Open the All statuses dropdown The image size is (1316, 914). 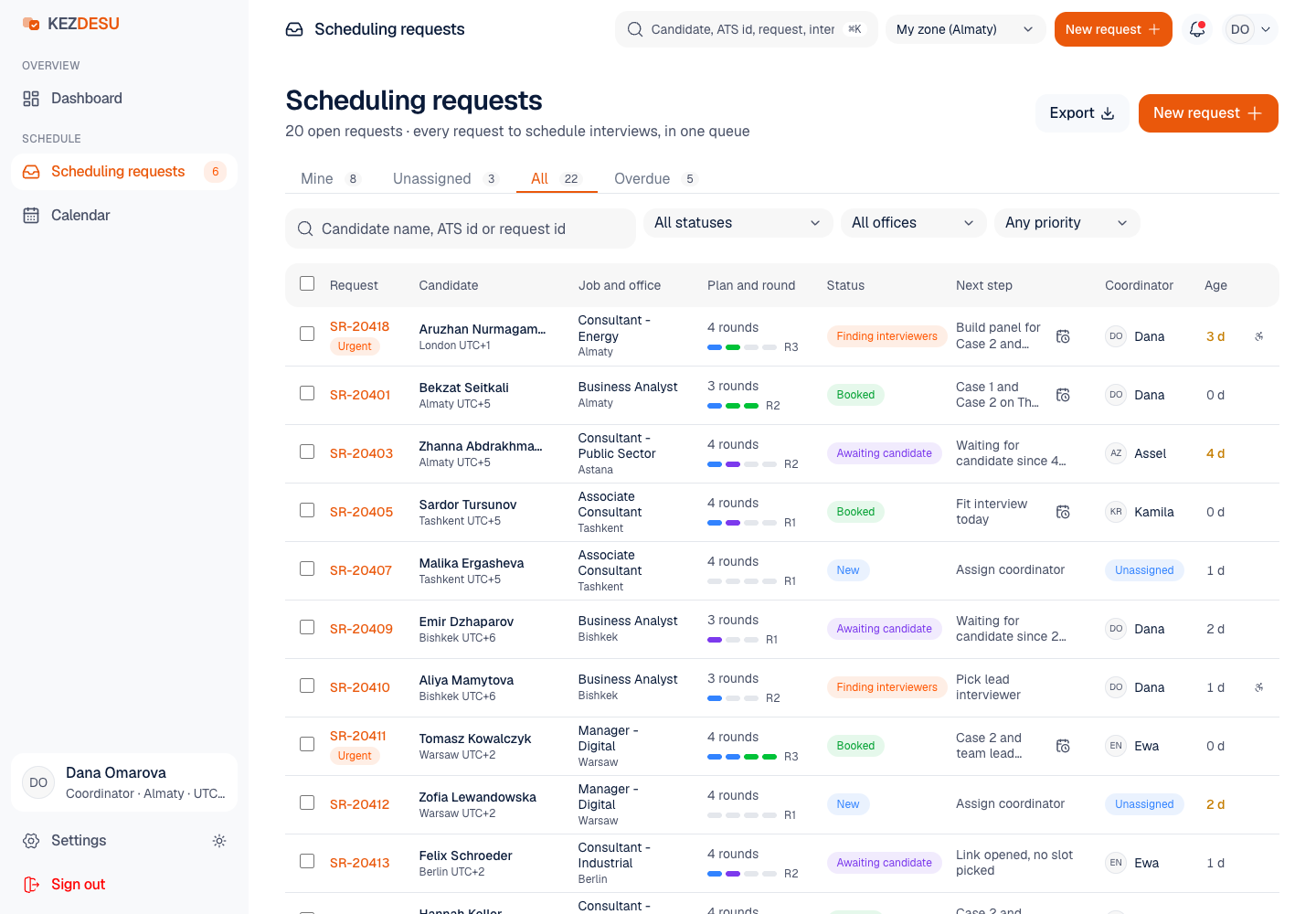[x=738, y=223]
